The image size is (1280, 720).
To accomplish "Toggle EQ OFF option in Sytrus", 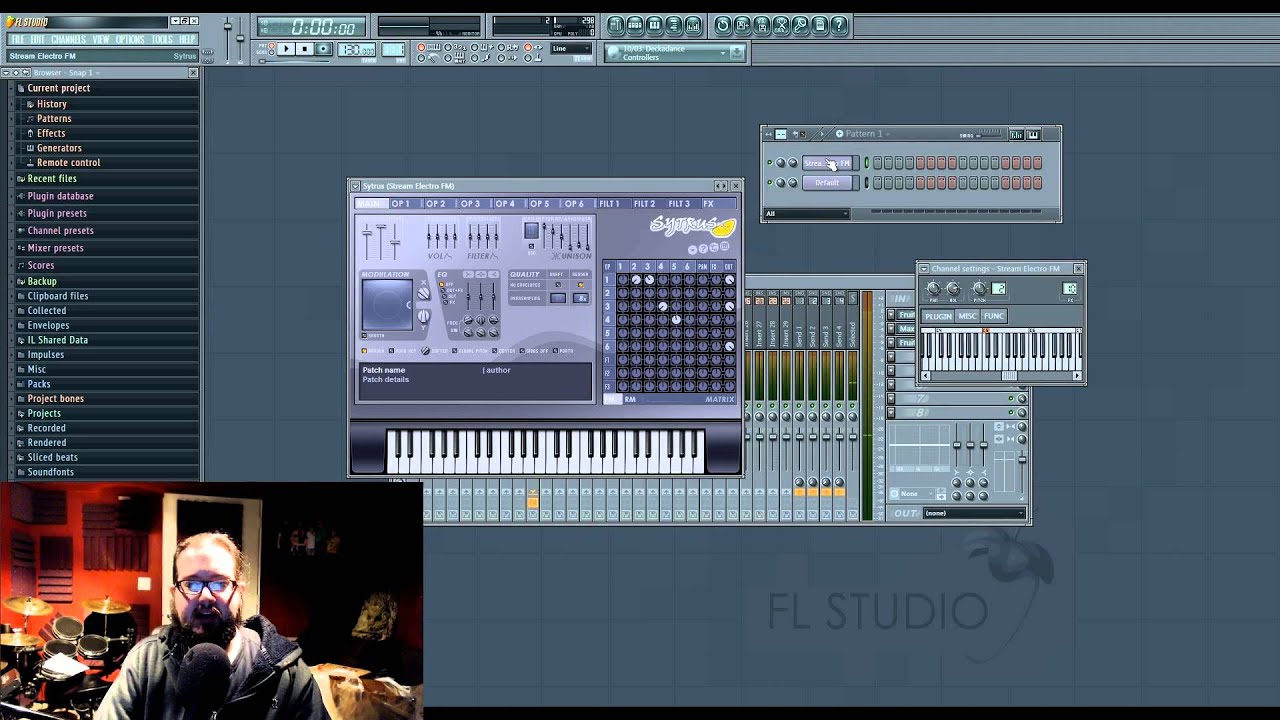I will [442, 284].
